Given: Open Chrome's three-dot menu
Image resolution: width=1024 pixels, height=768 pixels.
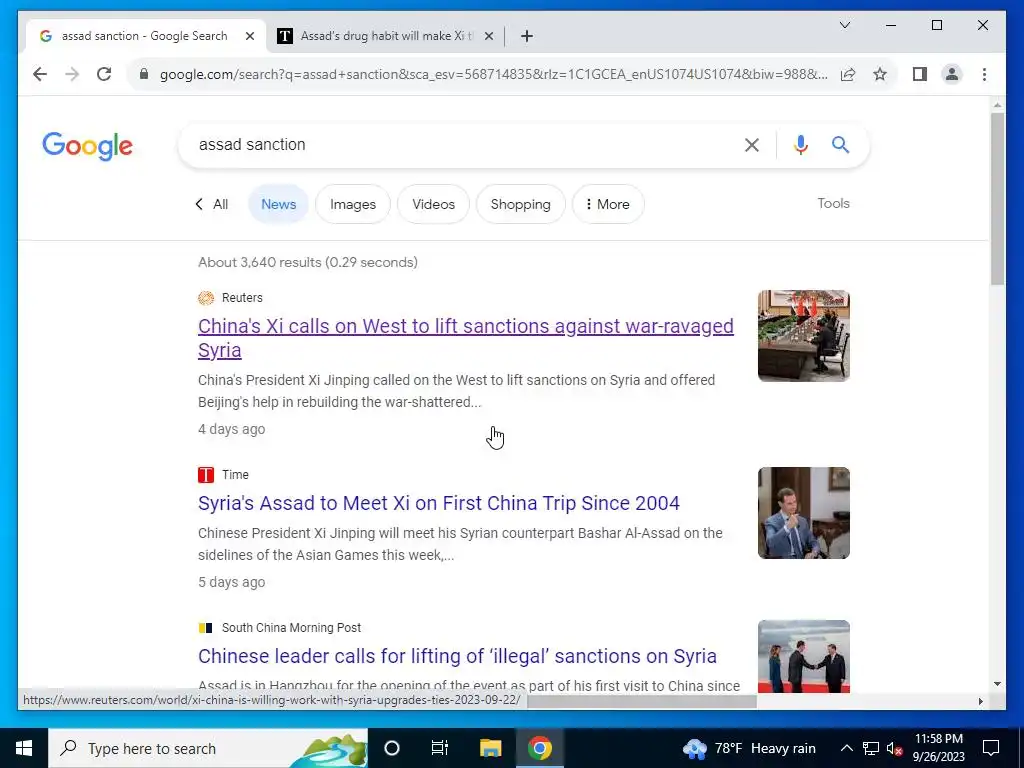Looking at the screenshot, I should tap(984, 74).
